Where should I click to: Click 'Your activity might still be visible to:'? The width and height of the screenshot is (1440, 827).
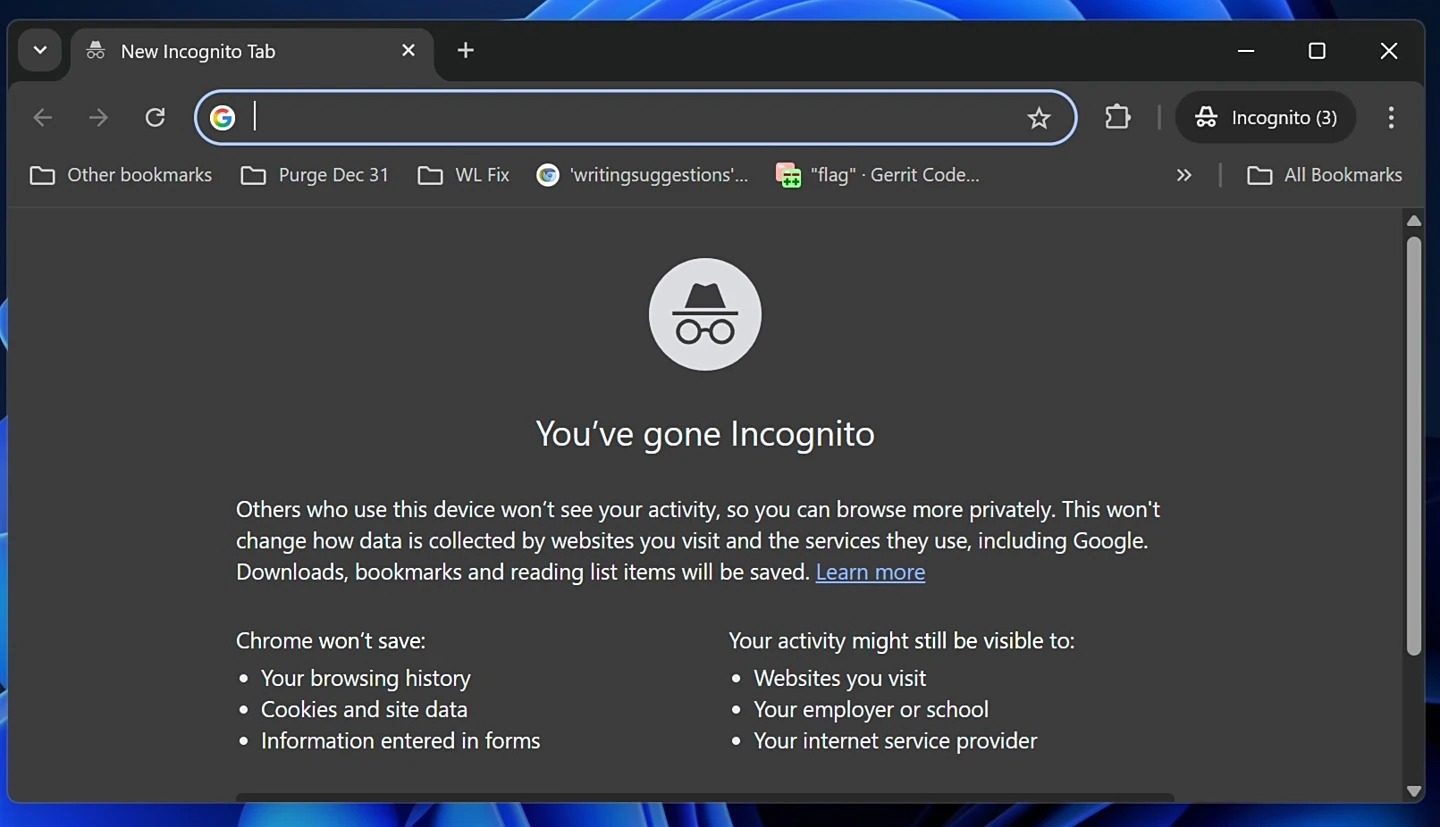coord(902,640)
